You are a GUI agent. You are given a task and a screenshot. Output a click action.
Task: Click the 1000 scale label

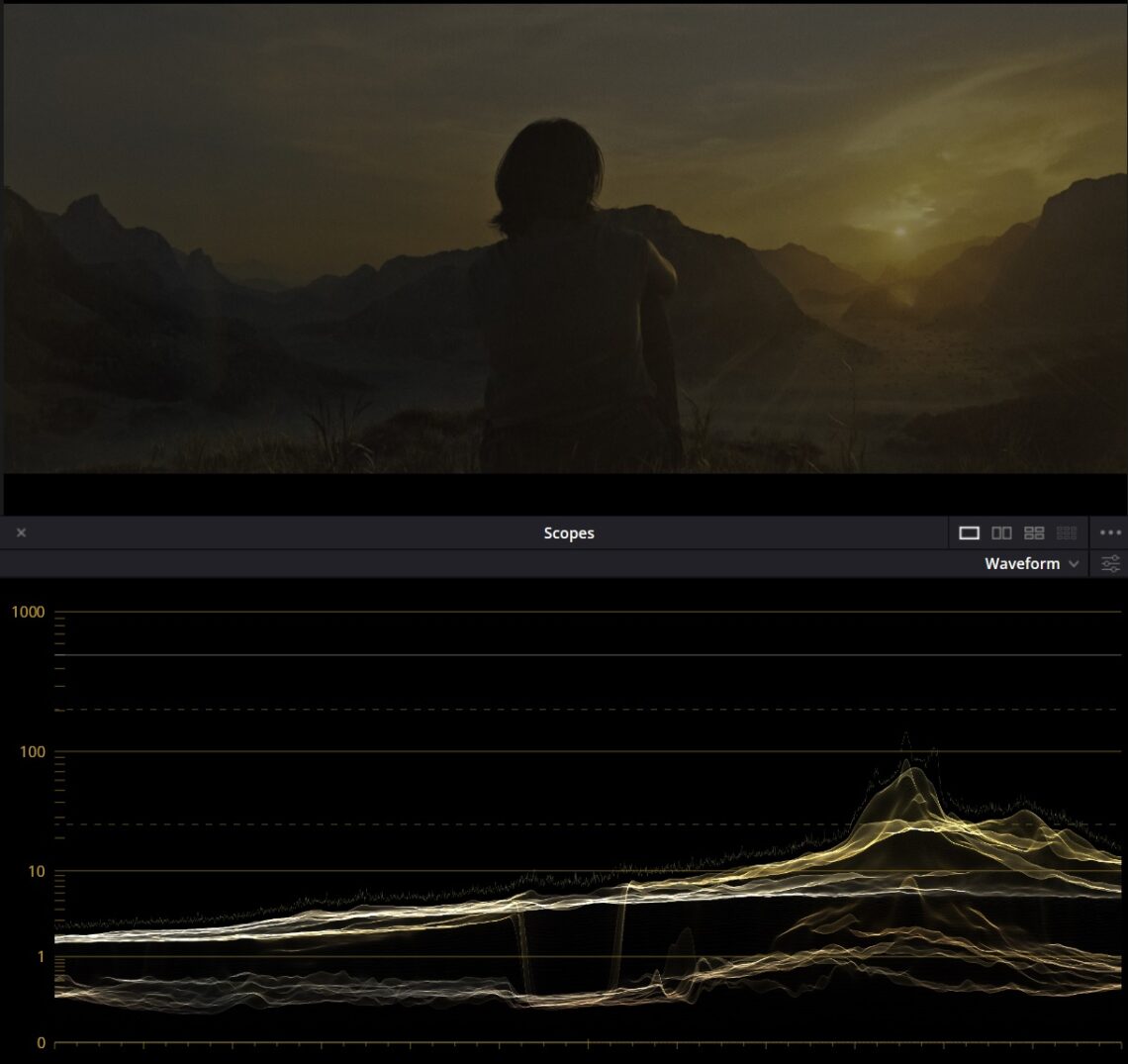[x=28, y=612]
